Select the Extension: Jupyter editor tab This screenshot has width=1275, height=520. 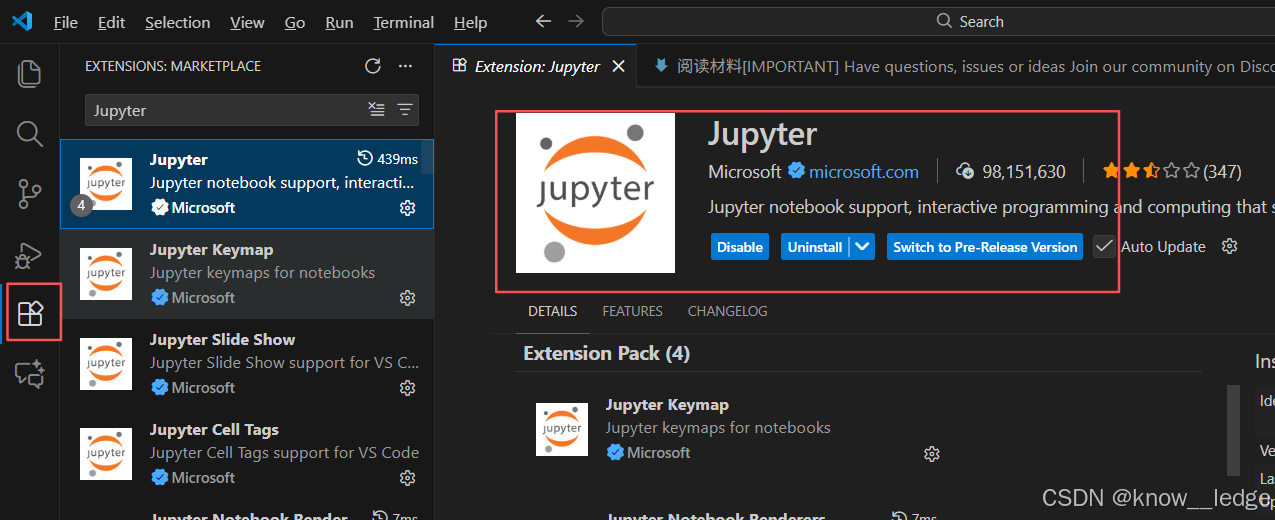538,66
